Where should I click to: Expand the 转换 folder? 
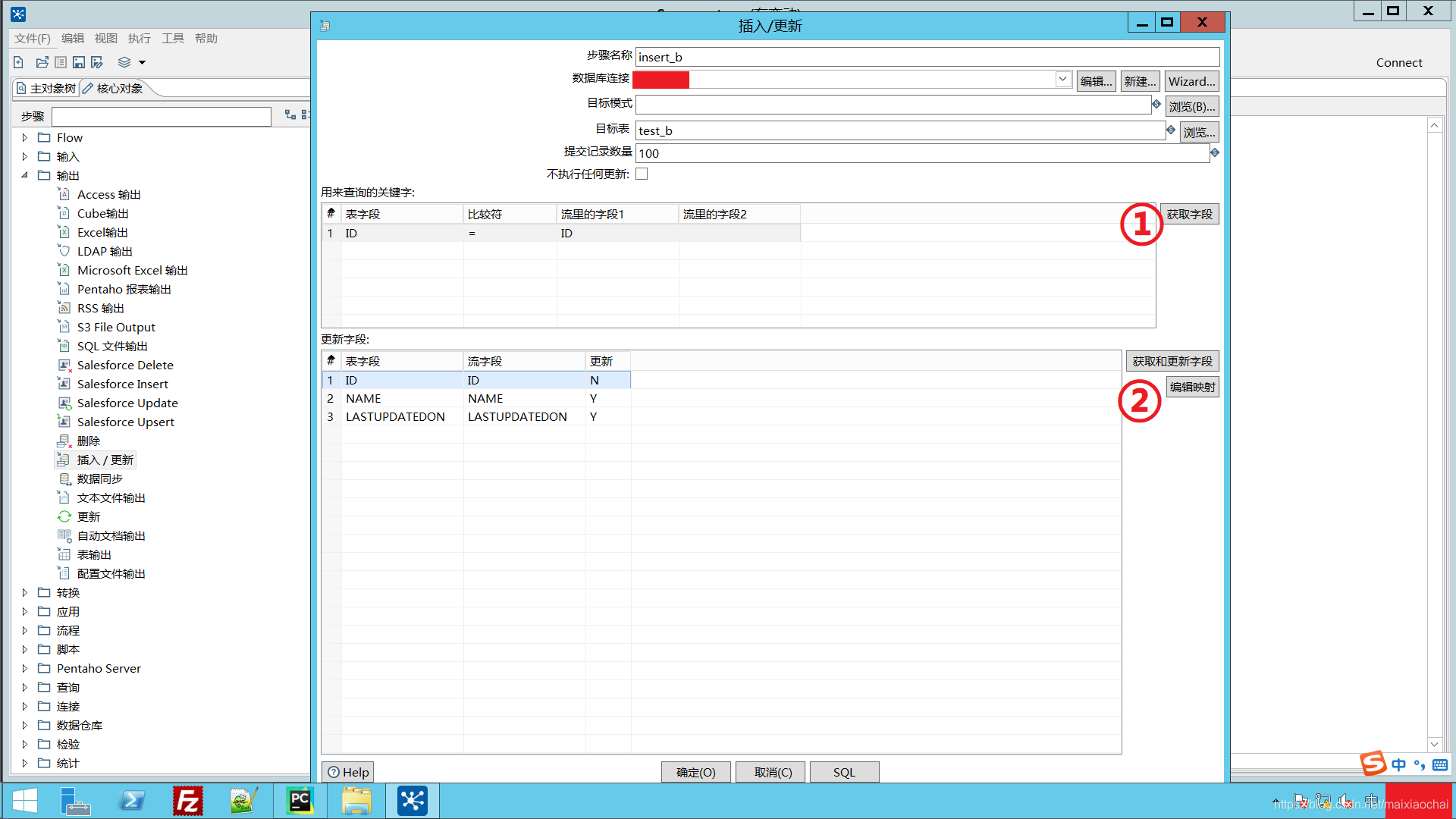pos(25,592)
